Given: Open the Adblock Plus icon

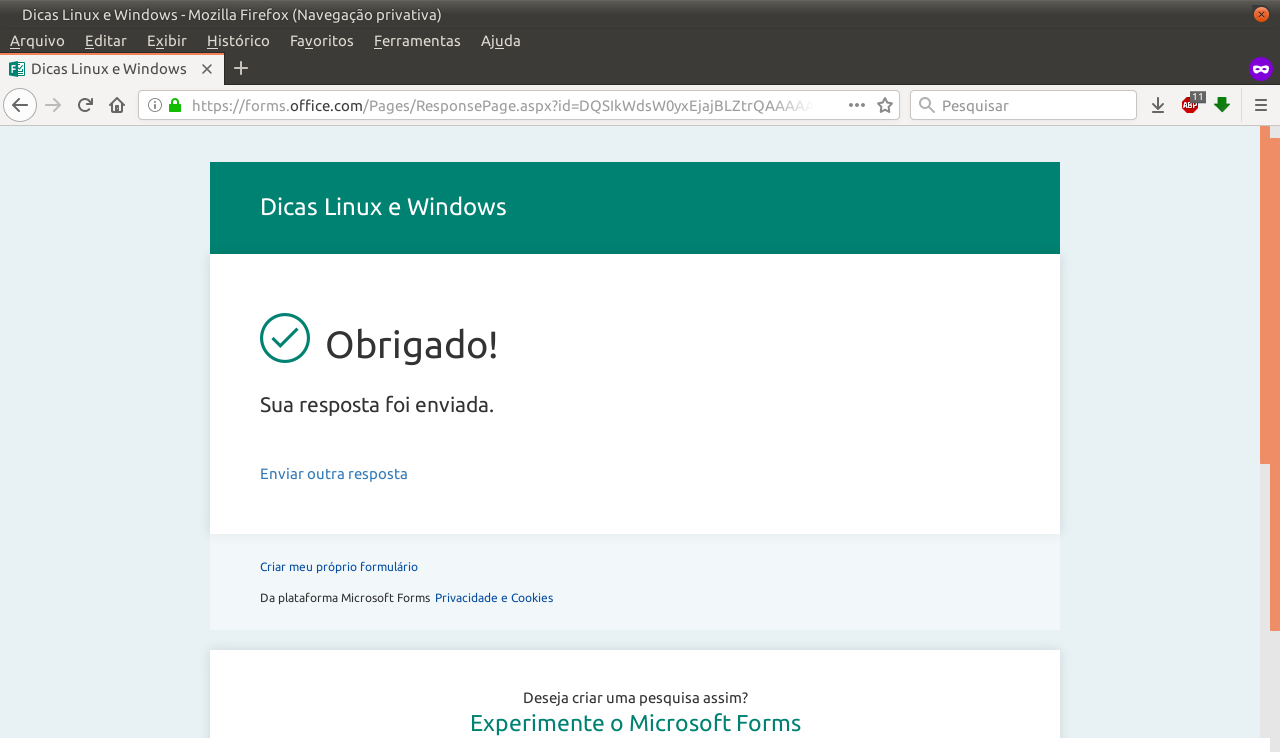Looking at the screenshot, I should pos(1189,104).
